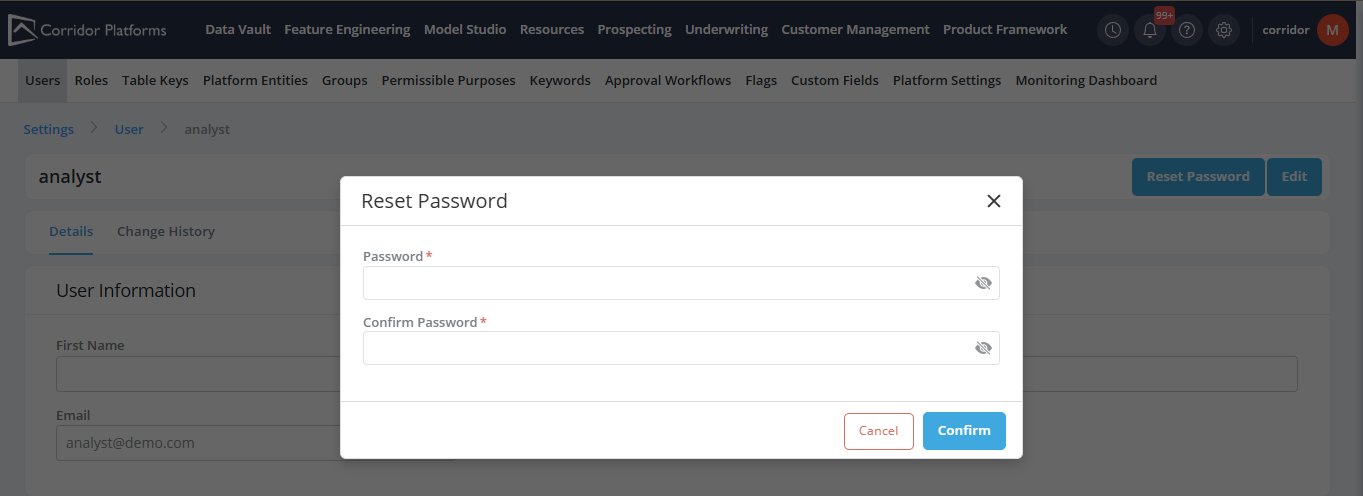Image resolution: width=1363 pixels, height=496 pixels.
Task: Close the Reset Password dialog
Action: coord(993,201)
